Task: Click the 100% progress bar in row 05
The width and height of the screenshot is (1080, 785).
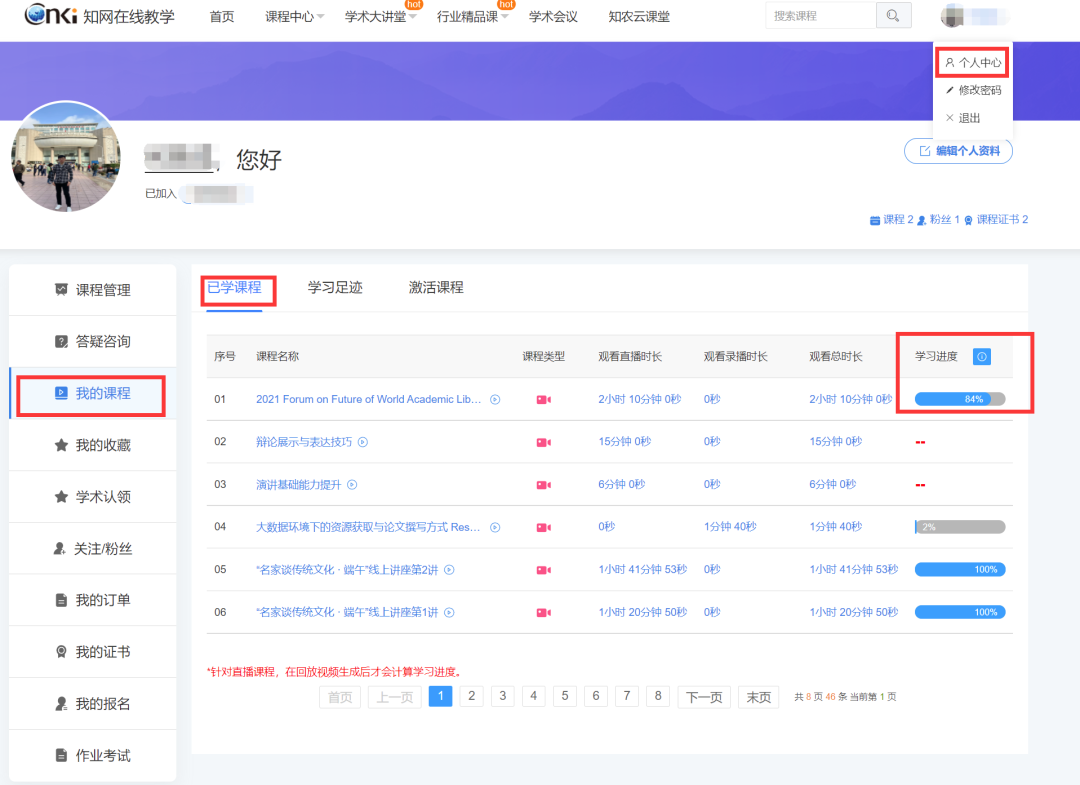Action: [959, 569]
